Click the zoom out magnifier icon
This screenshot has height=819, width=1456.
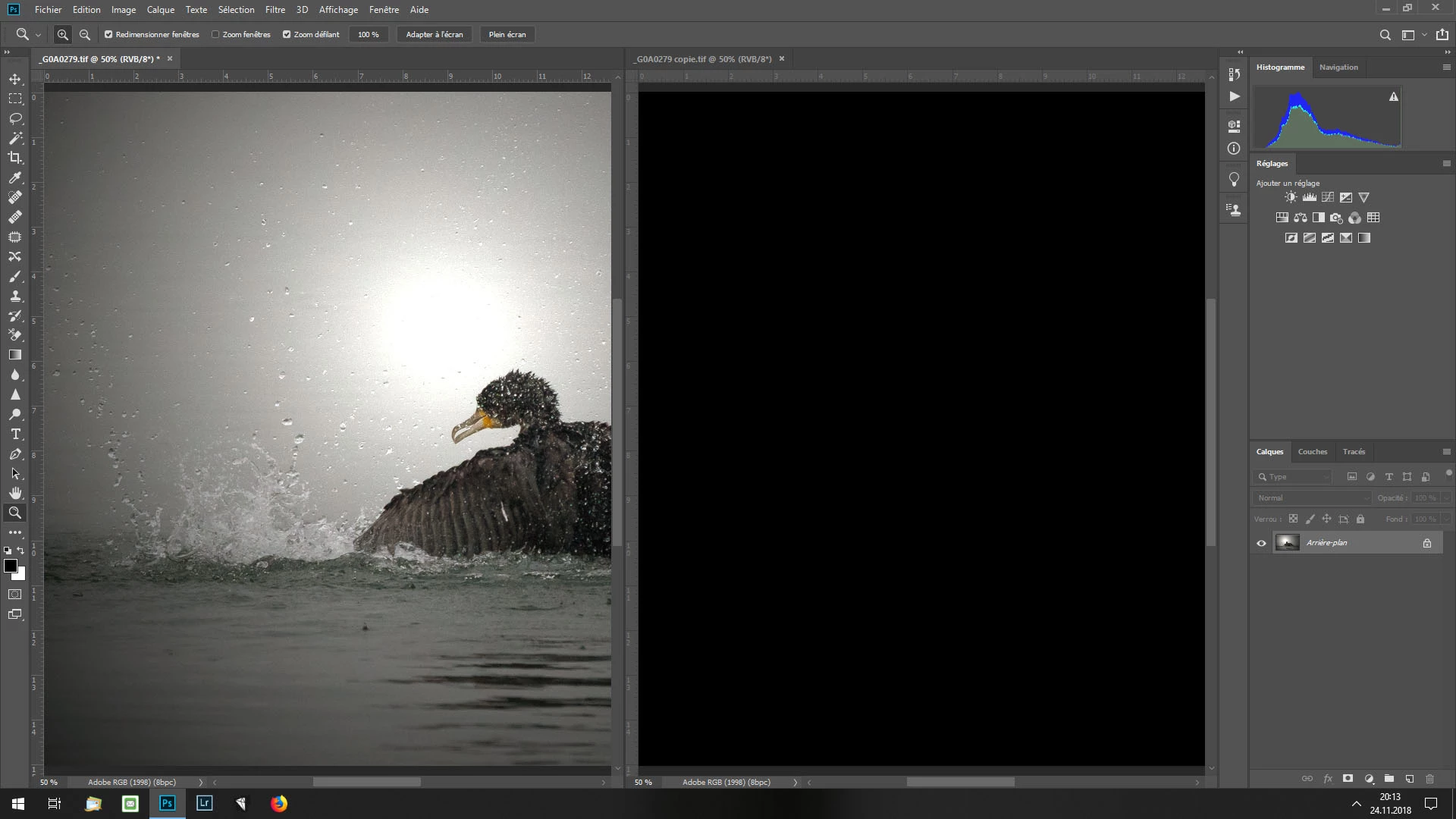point(85,35)
